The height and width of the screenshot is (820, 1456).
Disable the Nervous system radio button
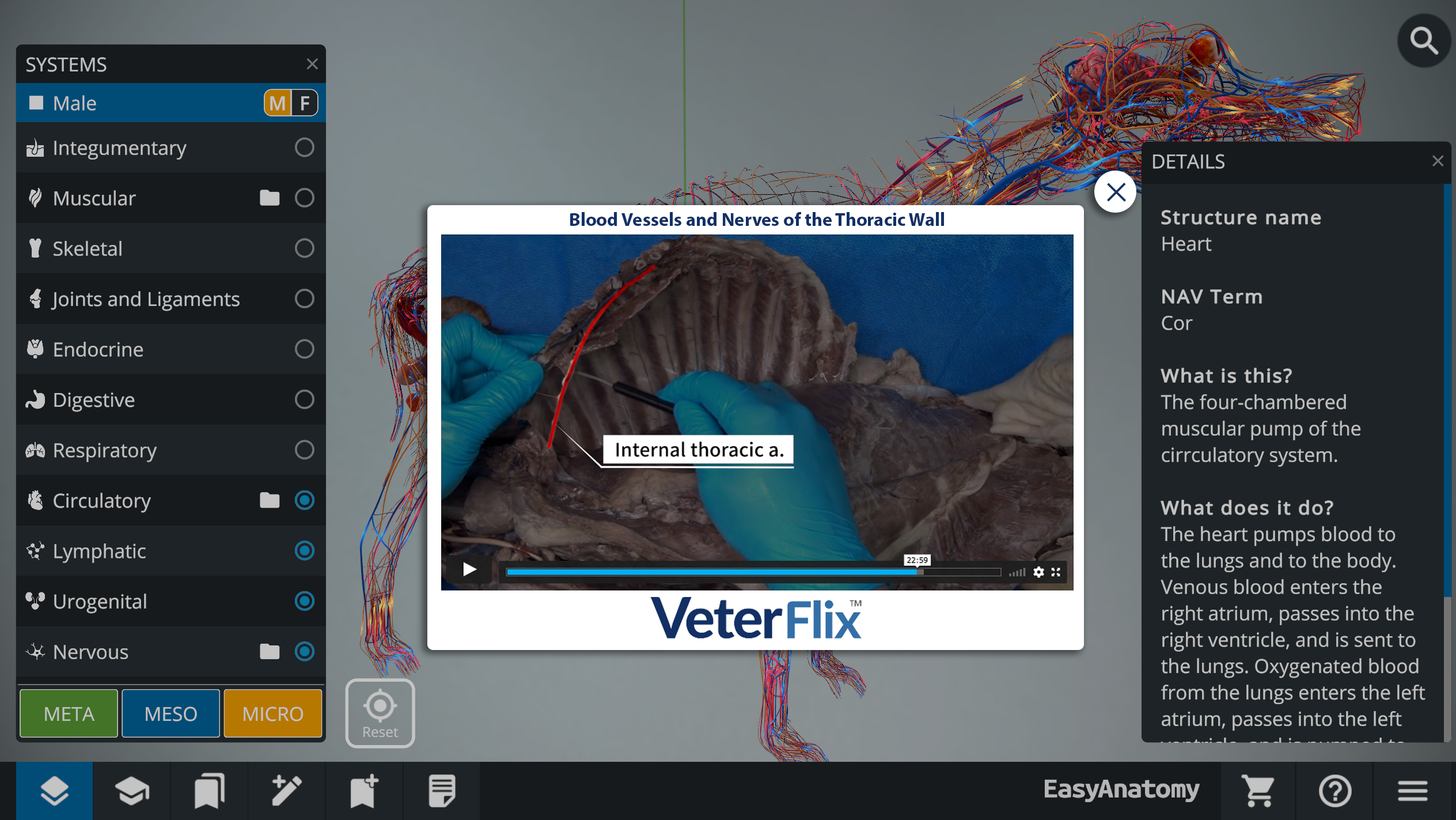(x=305, y=651)
